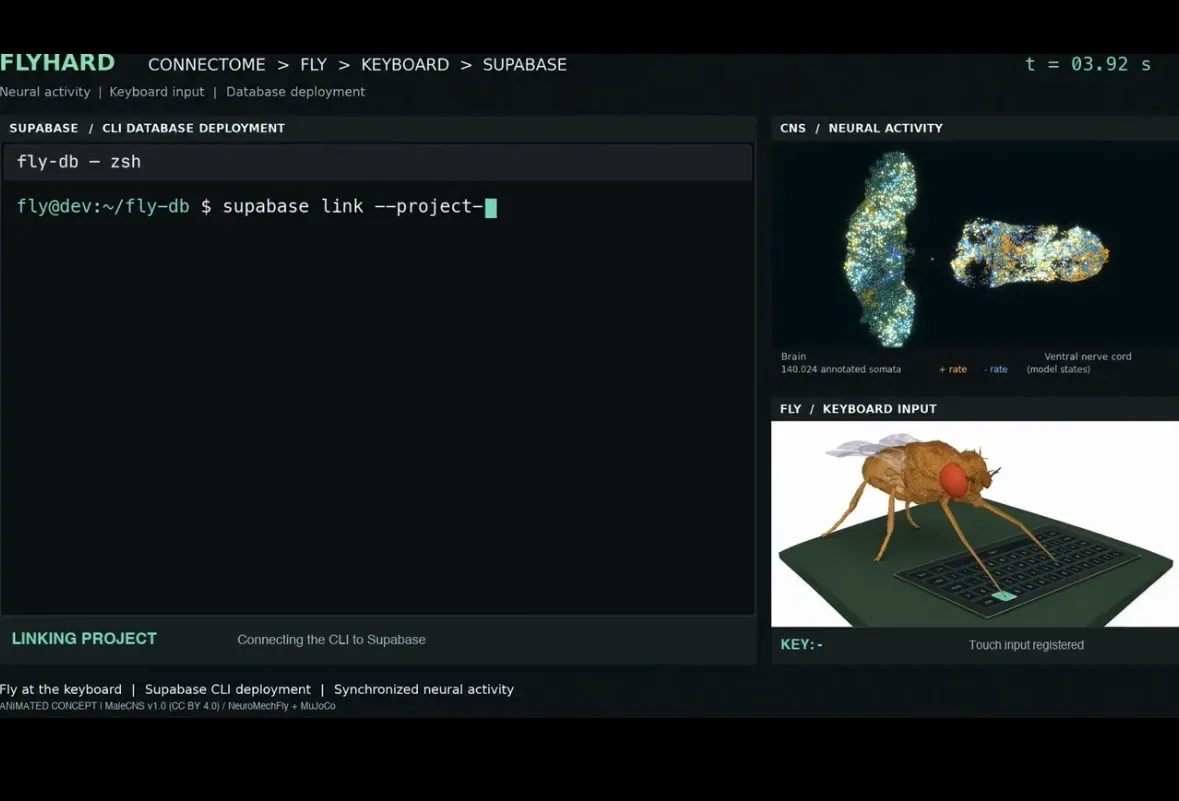The image size is (1179, 801).
Task: Click the blue '- rate' legend entry
Action: 996,369
